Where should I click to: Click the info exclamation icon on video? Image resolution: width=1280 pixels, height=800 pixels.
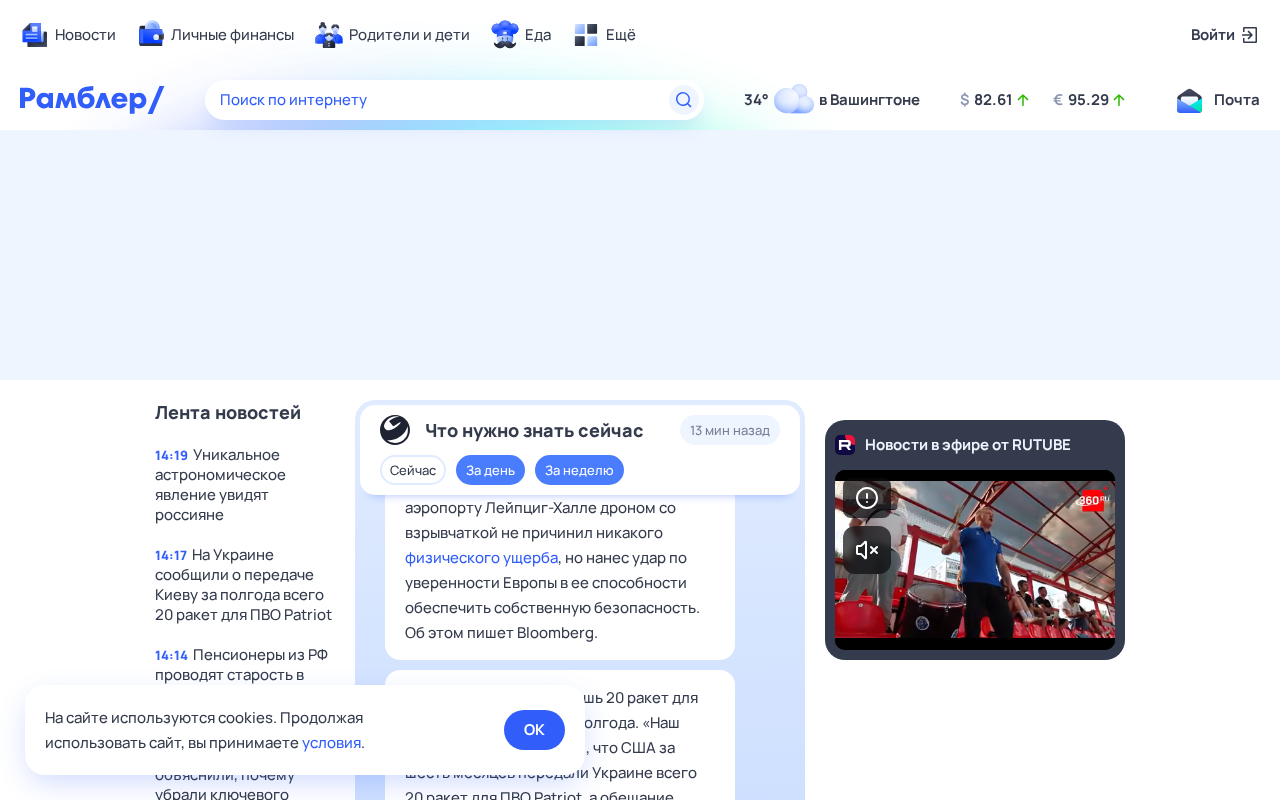867,498
